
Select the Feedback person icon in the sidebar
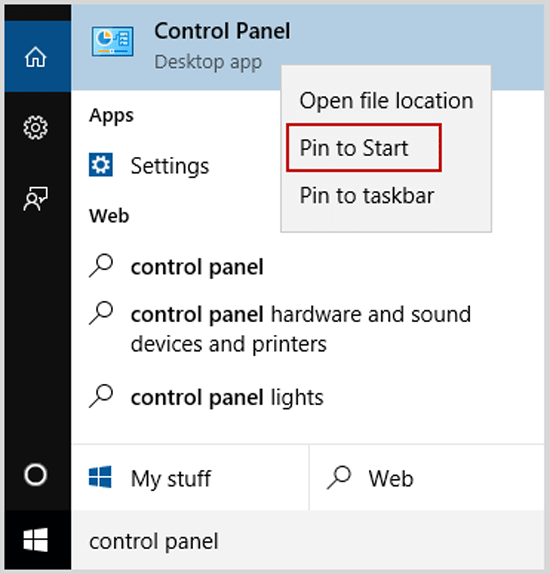(x=36, y=198)
